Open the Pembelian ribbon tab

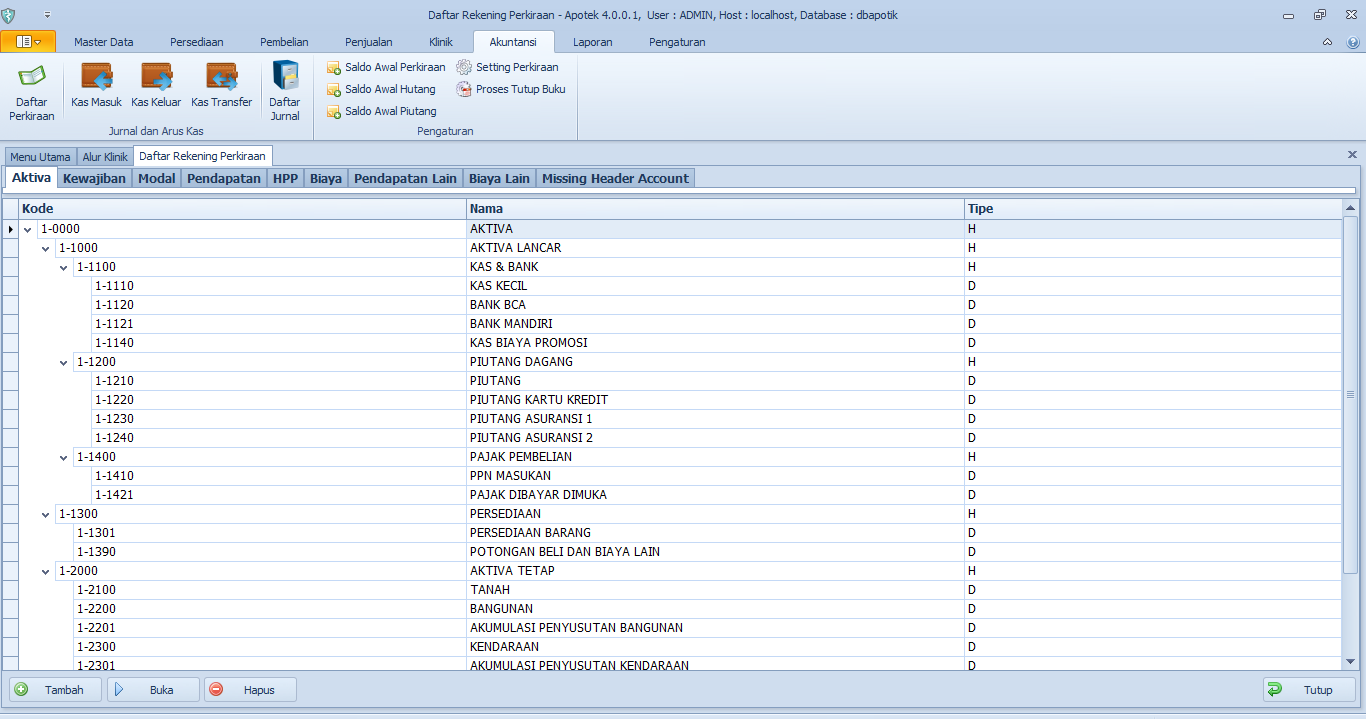tap(284, 42)
